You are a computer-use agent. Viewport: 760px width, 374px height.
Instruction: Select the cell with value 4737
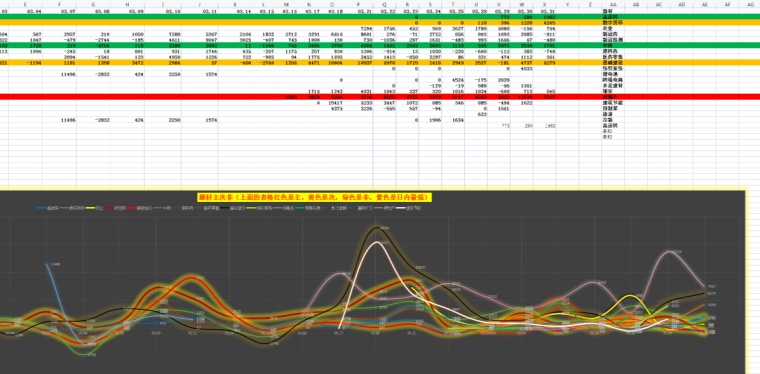527,63
